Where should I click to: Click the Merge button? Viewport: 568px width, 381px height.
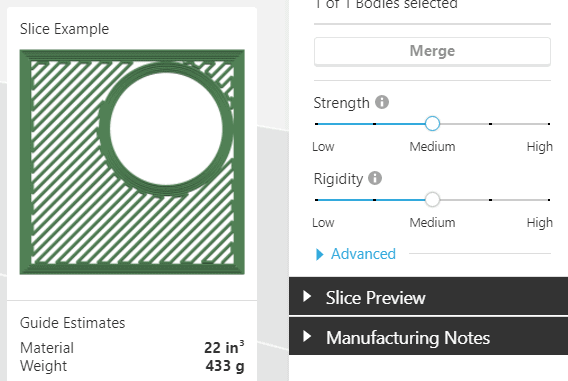(432, 51)
